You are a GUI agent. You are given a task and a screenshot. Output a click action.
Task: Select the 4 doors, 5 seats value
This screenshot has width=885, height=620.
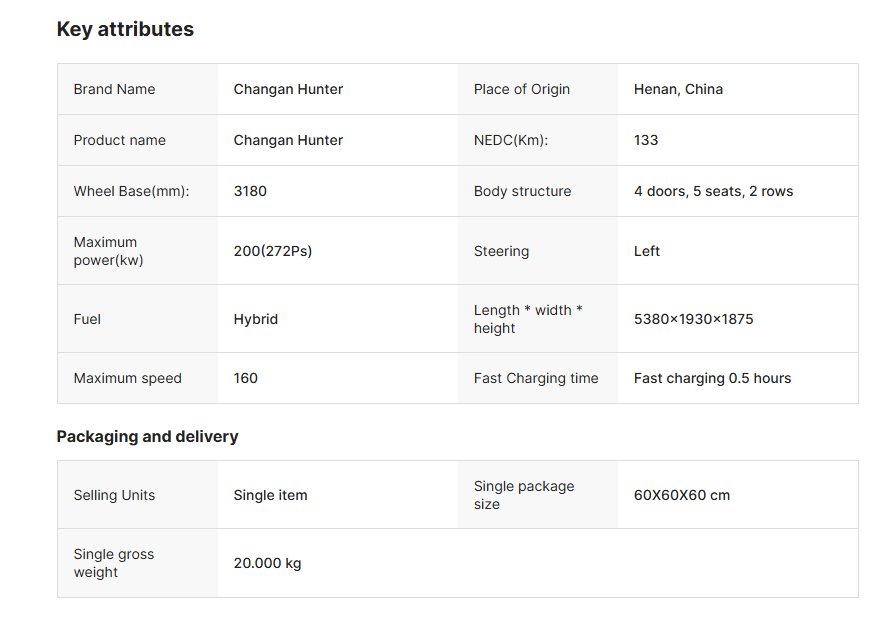click(x=713, y=191)
